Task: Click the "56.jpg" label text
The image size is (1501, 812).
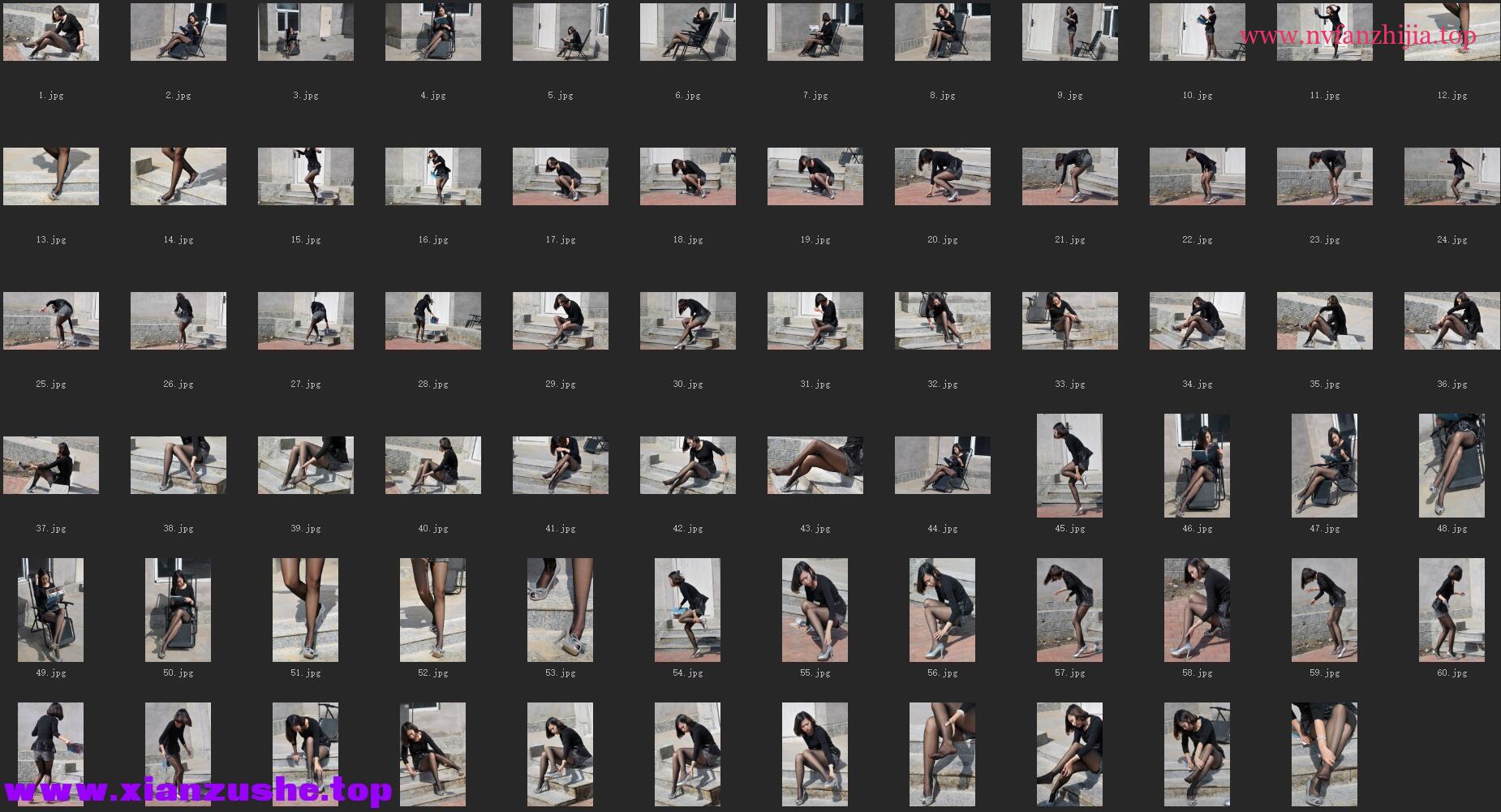Action: point(943,673)
